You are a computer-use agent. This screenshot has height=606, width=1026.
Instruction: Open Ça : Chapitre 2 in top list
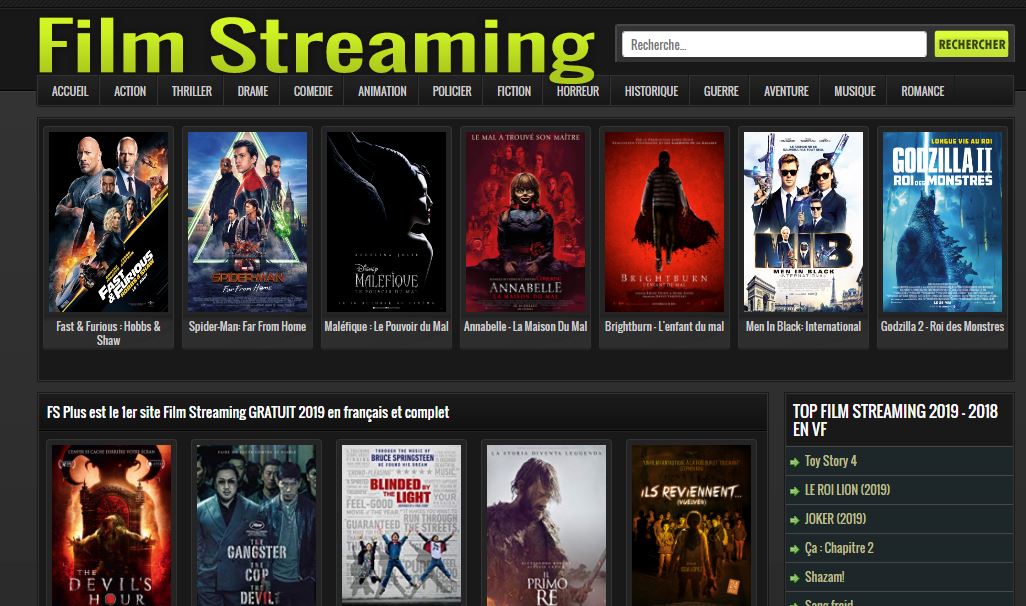(839, 548)
